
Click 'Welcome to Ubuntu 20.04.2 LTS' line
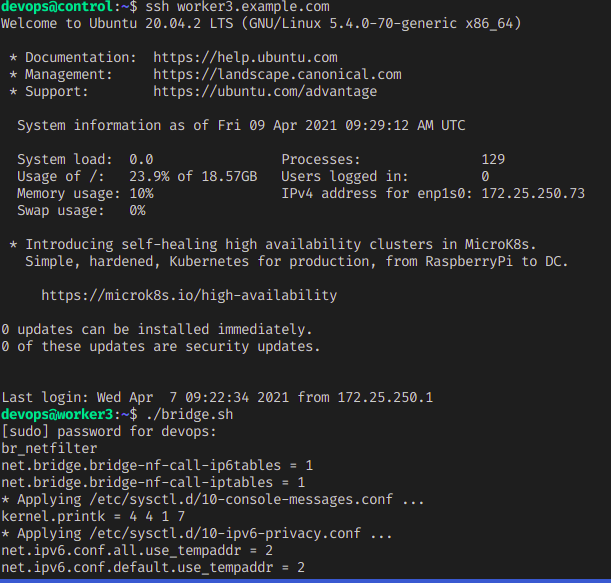(x=261, y=24)
